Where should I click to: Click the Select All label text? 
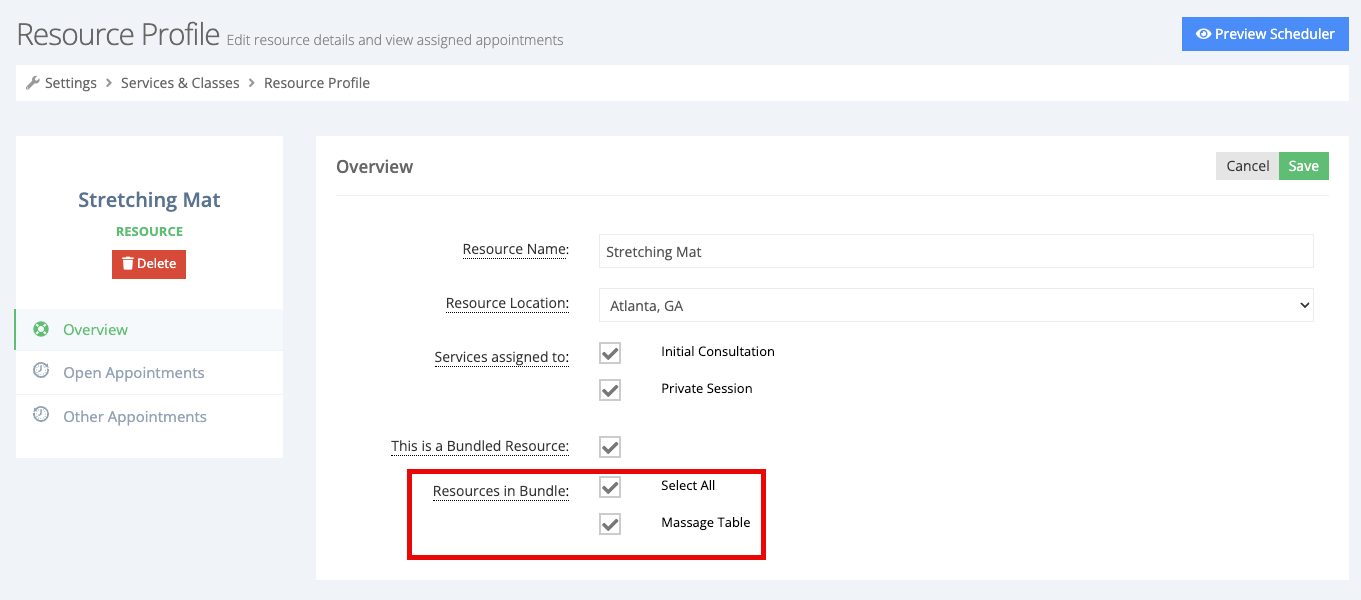pos(688,486)
